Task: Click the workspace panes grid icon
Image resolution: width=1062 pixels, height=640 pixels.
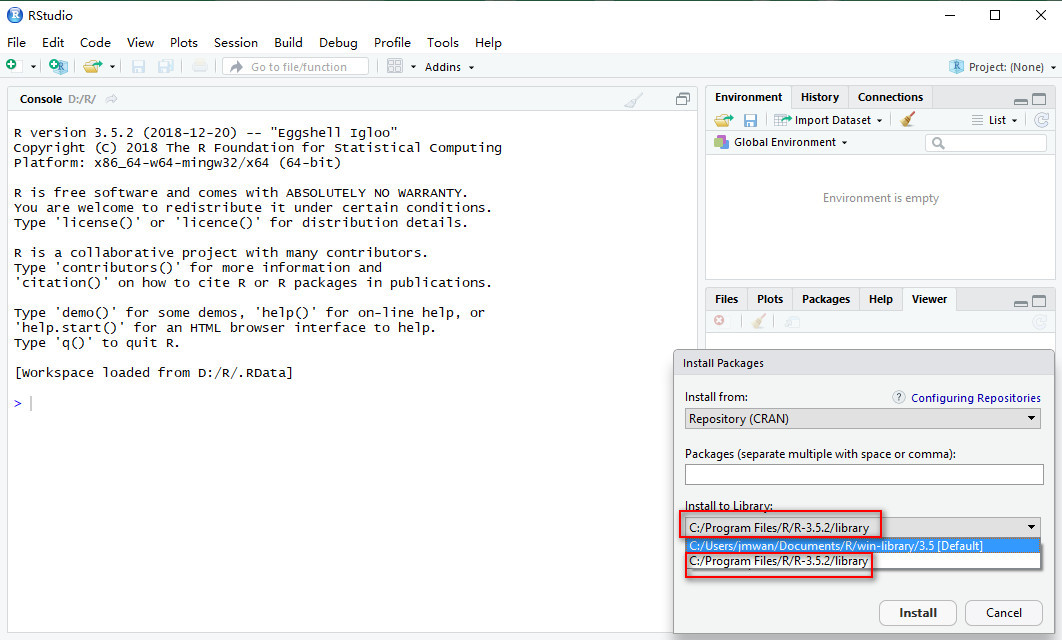Action: coord(395,66)
